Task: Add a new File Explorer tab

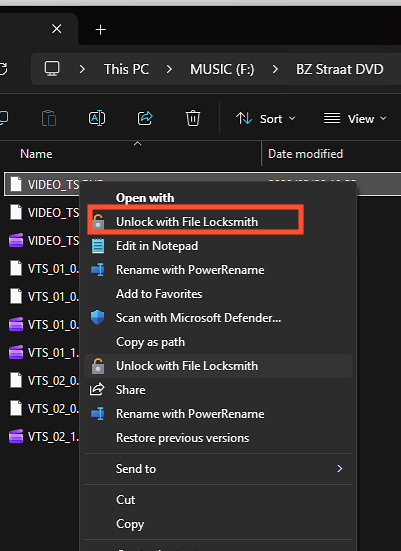Action: click(101, 30)
